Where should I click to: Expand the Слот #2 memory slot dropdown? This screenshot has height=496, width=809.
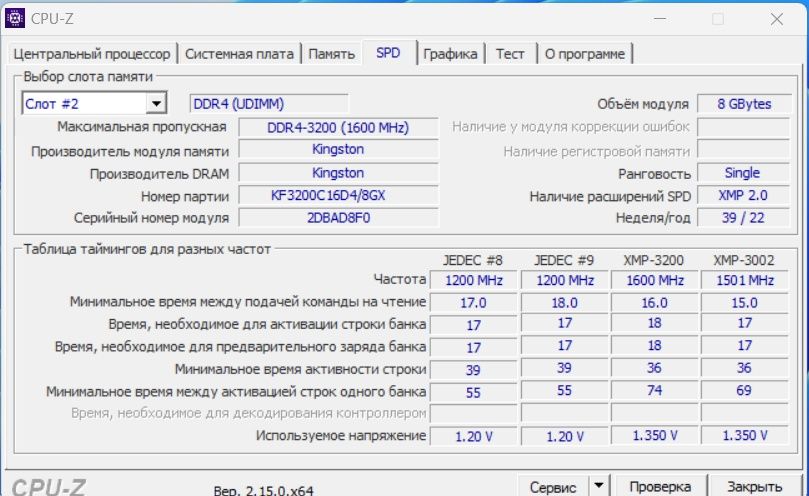coord(156,104)
